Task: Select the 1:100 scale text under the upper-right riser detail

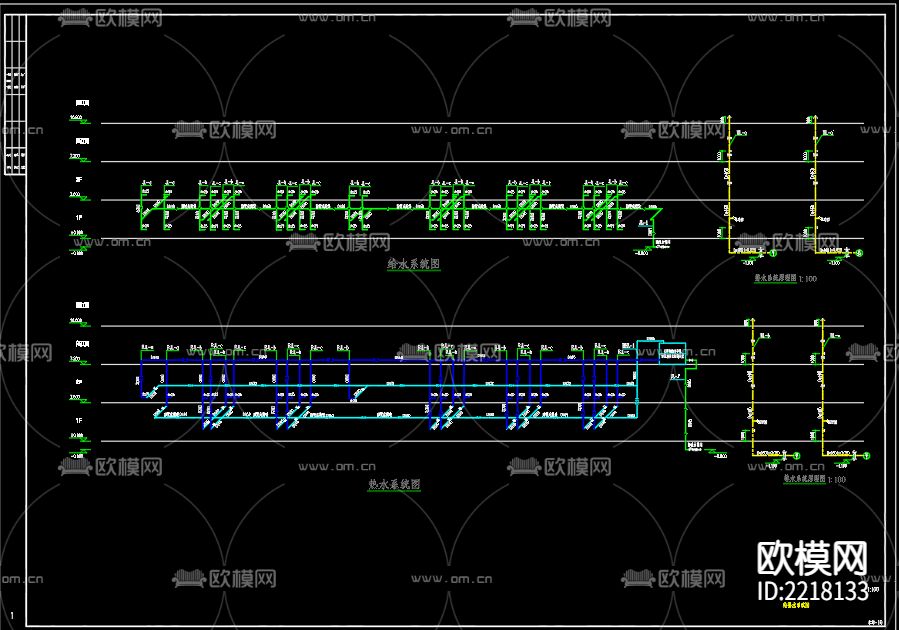Action: tap(807, 279)
